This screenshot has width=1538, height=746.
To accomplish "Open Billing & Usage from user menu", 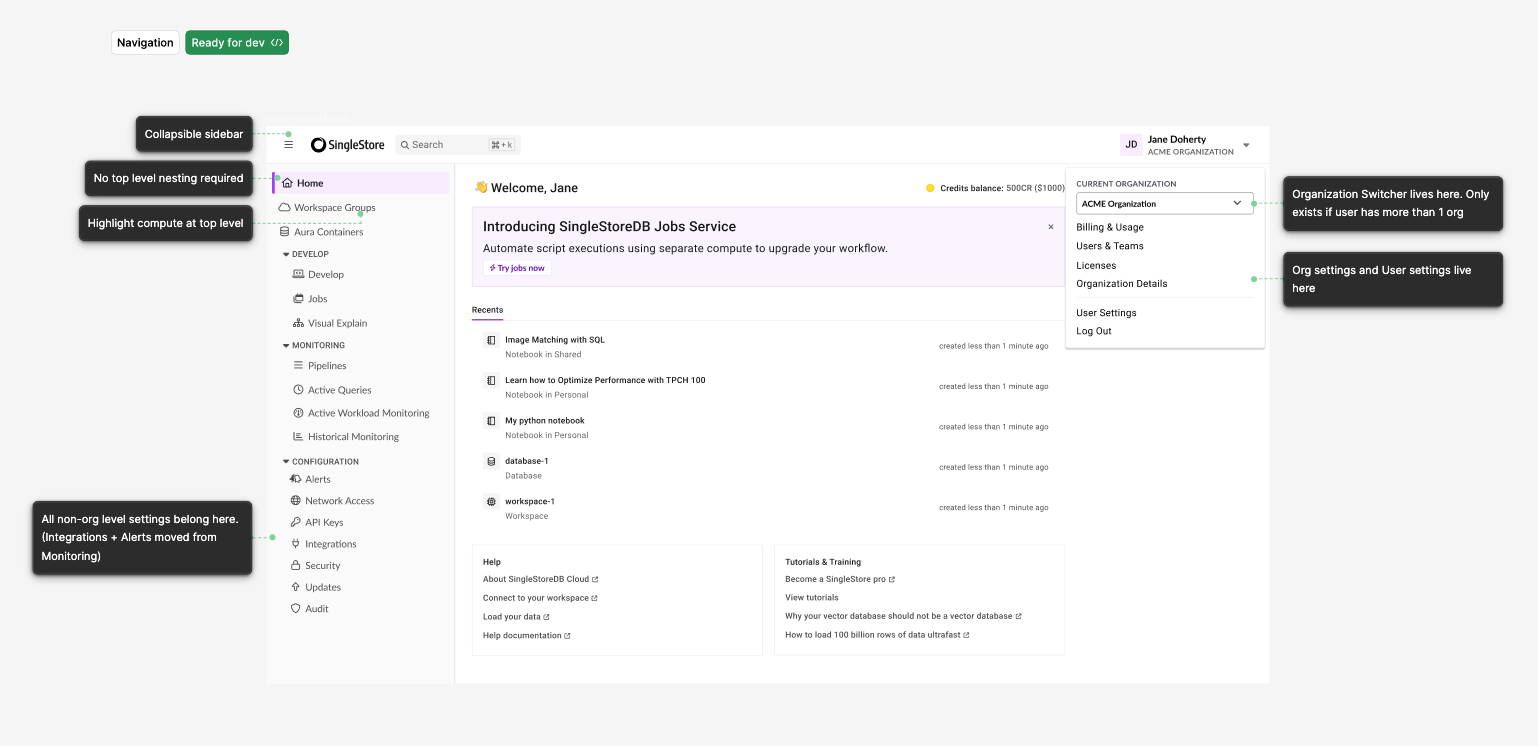I will point(1110,227).
